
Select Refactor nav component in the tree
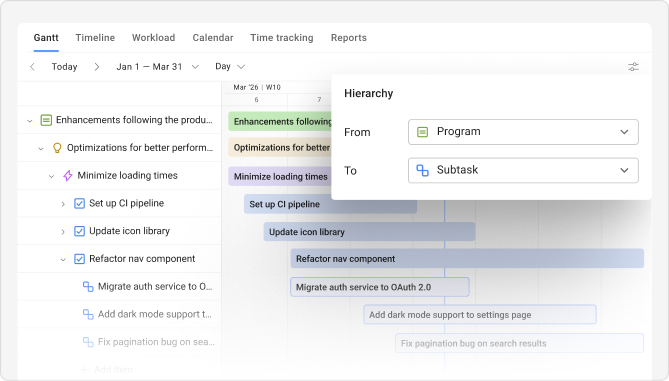pyautogui.click(x=142, y=259)
